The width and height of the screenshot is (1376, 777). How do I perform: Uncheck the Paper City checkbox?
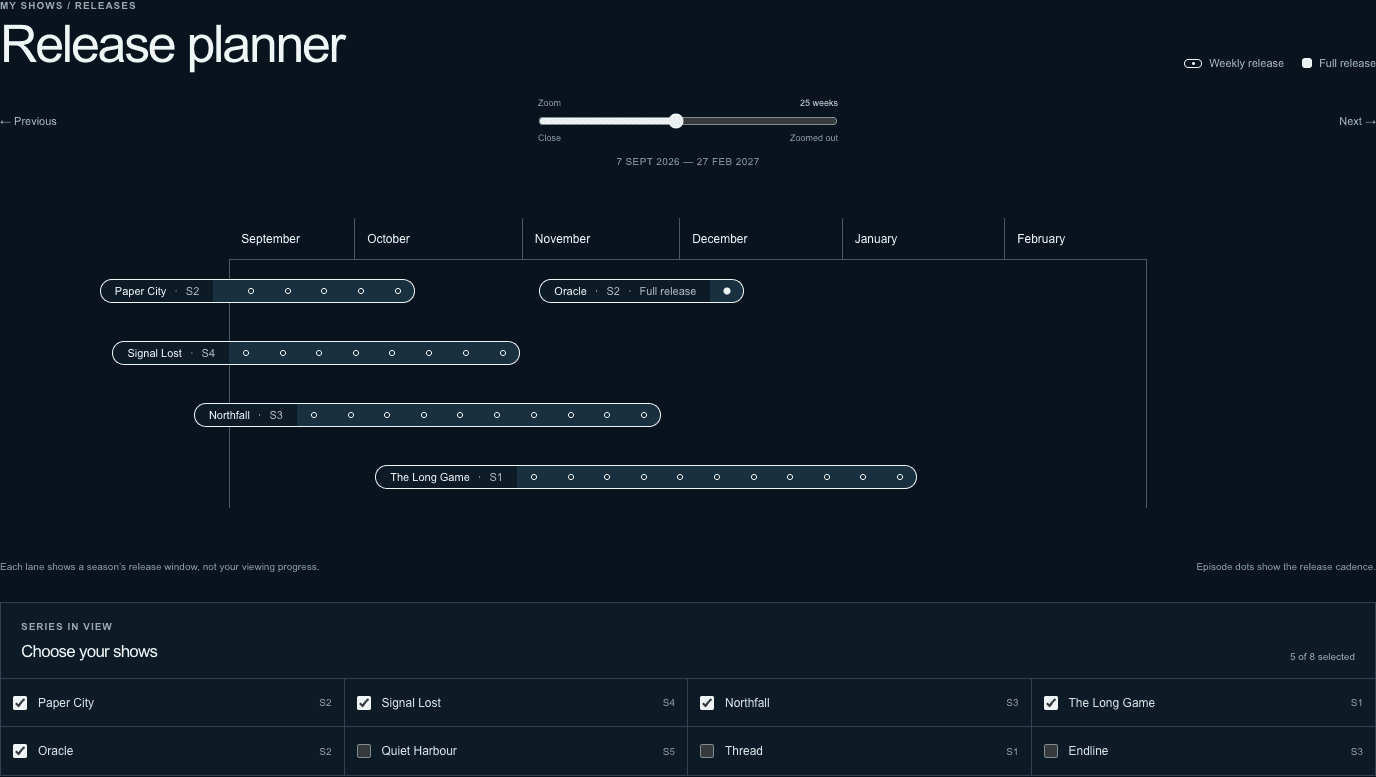tap(20, 703)
